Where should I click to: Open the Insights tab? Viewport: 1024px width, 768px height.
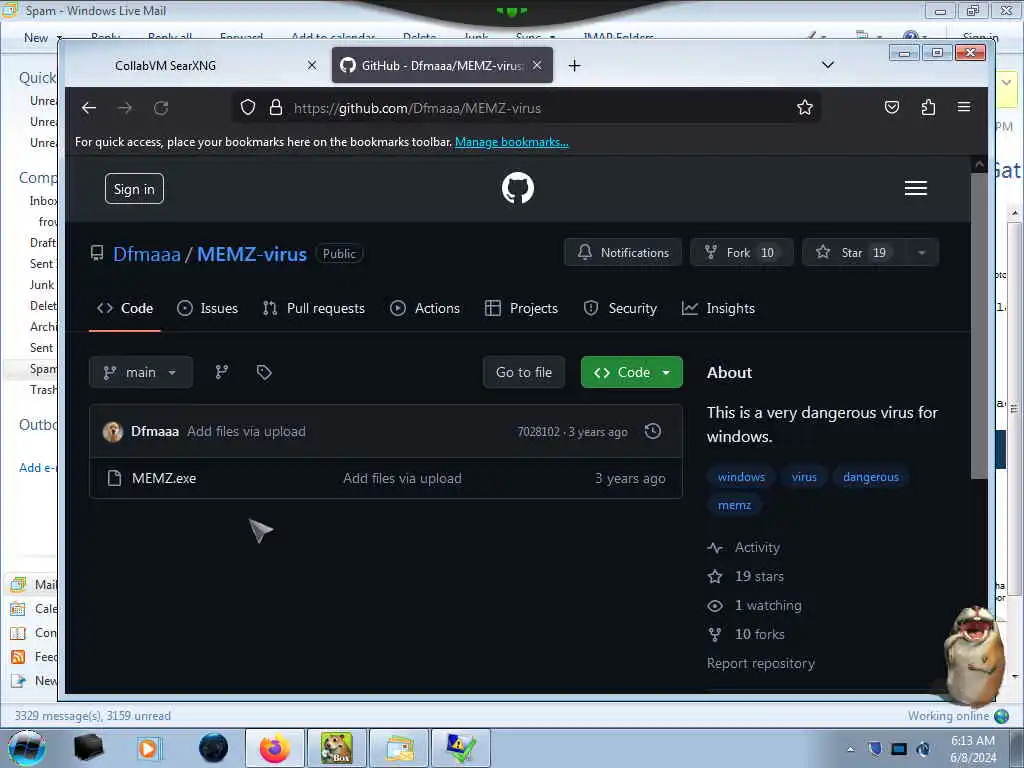point(718,308)
